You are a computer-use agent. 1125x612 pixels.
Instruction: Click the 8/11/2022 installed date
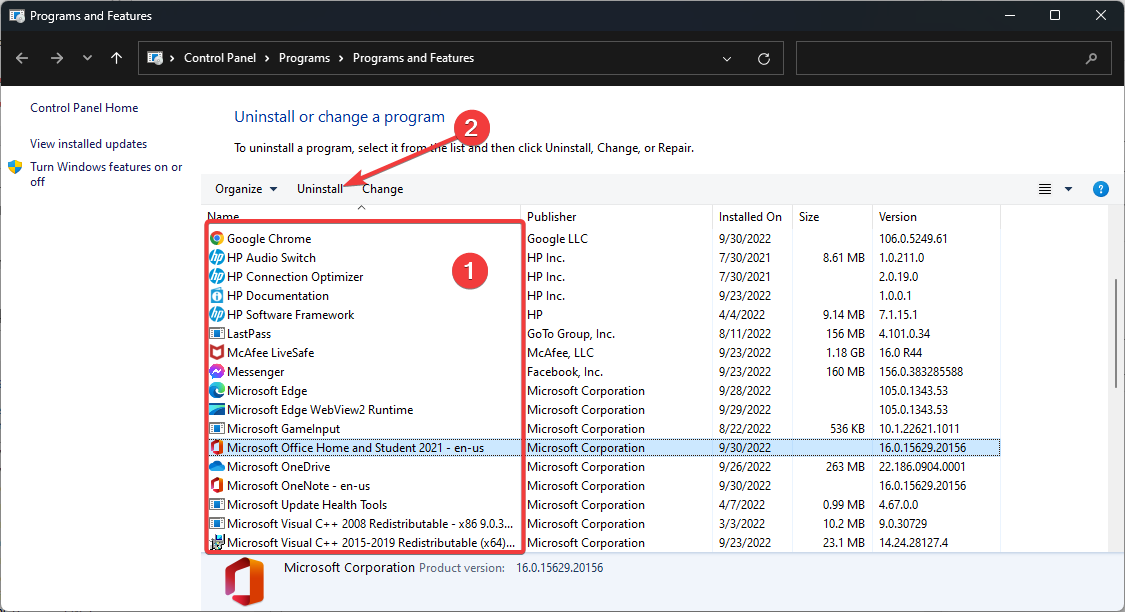[x=745, y=334]
